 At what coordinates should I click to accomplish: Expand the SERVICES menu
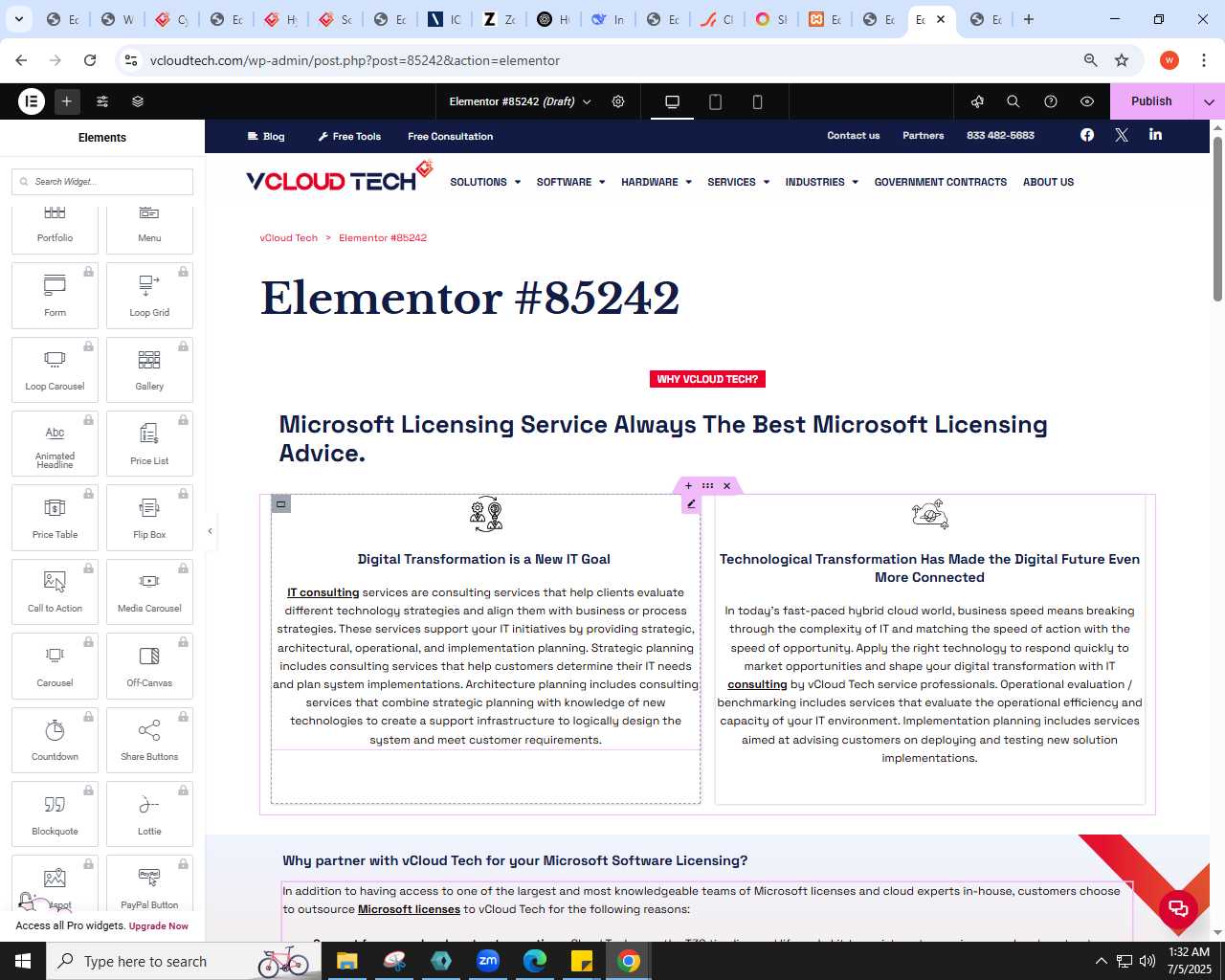pyautogui.click(x=739, y=182)
